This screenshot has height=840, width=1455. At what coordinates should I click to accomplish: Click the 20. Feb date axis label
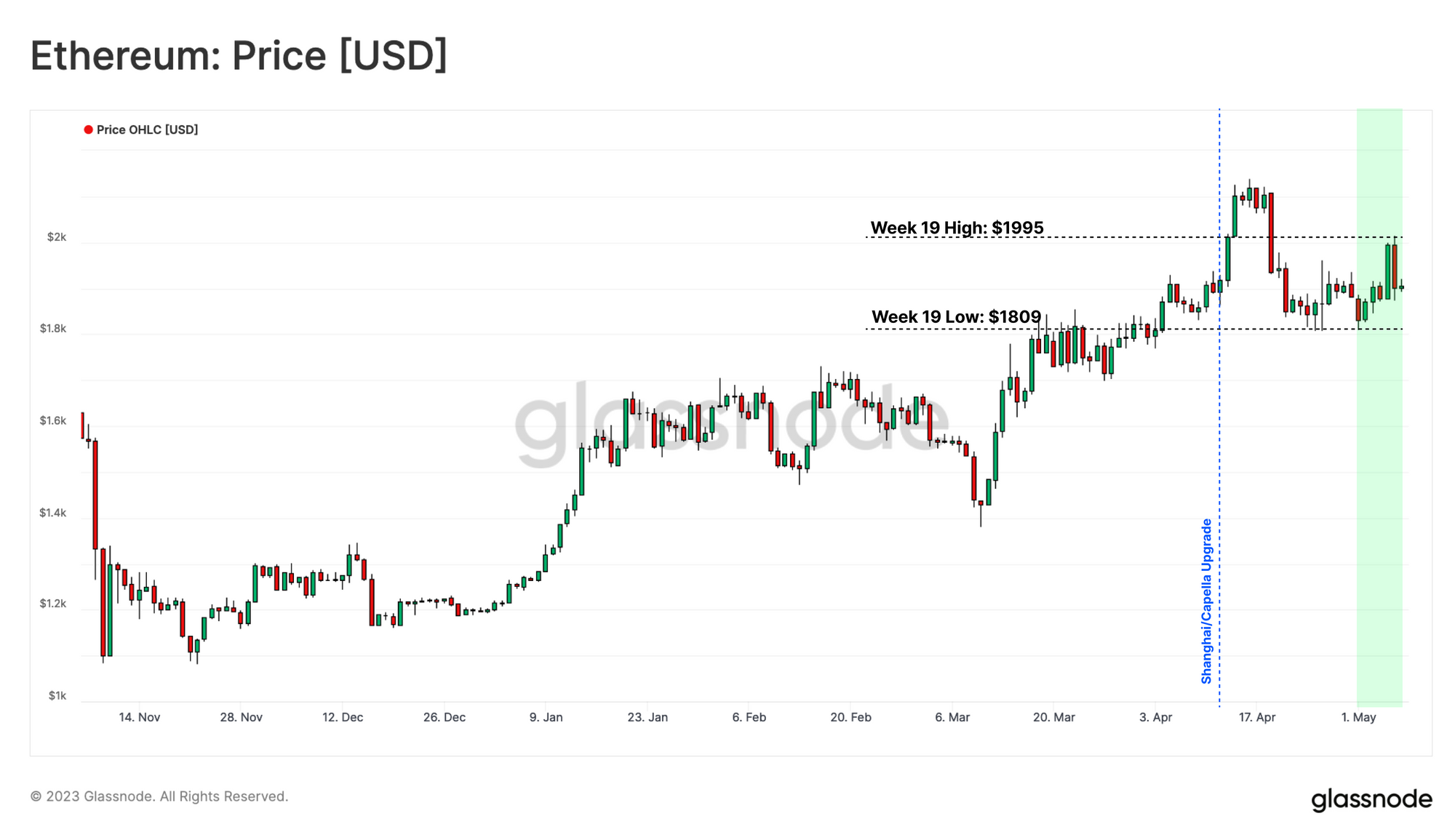coord(850,717)
